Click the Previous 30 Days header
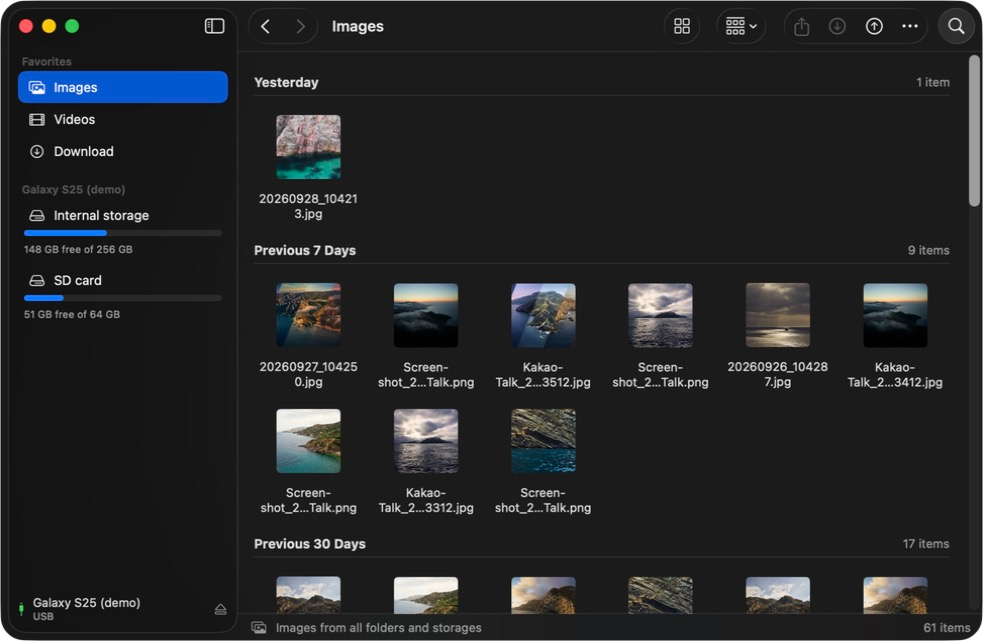983x641 pixels. click(x=310, y=544)
